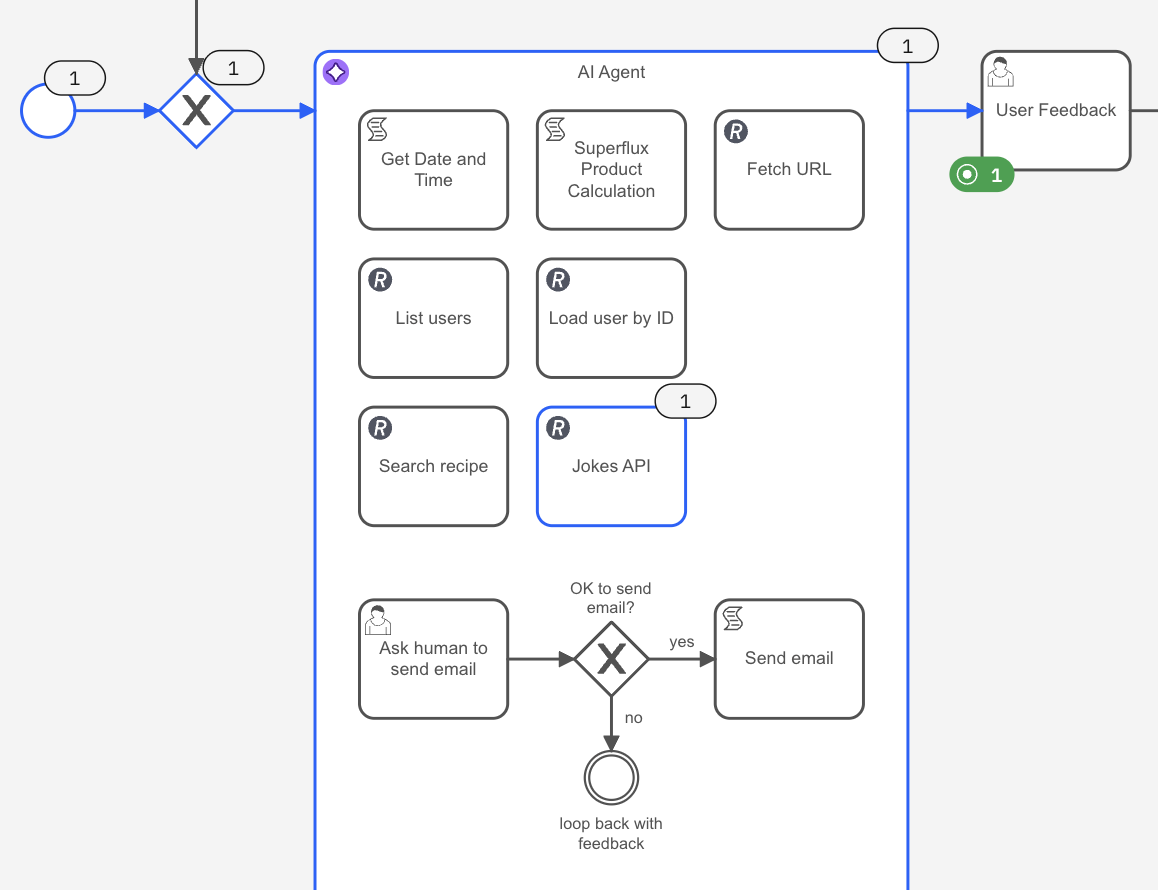Select the OK to send email gateway
The height and width of the screenshot is (890, 1158).
click(611, 659)
